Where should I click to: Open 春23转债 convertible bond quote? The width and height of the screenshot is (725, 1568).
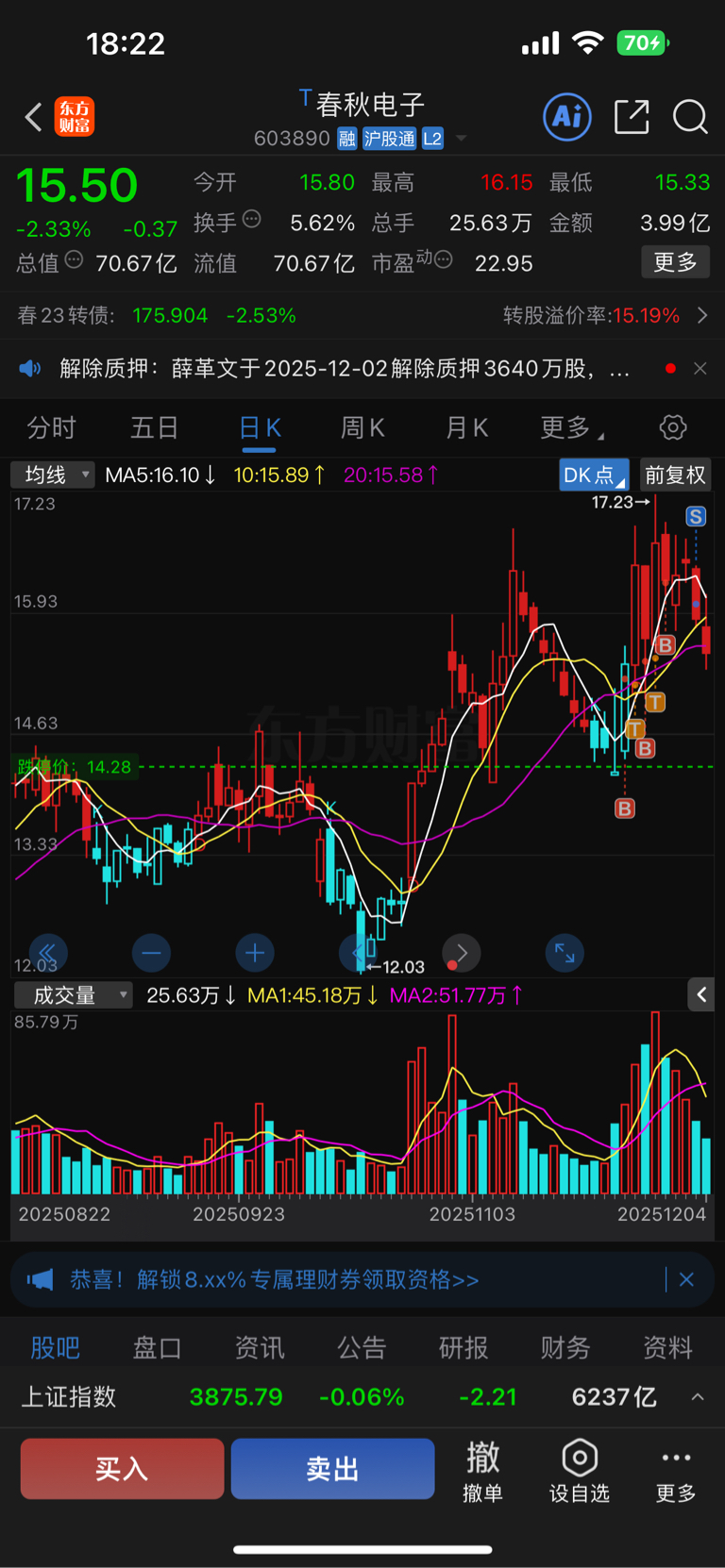[x=157, y=315]
